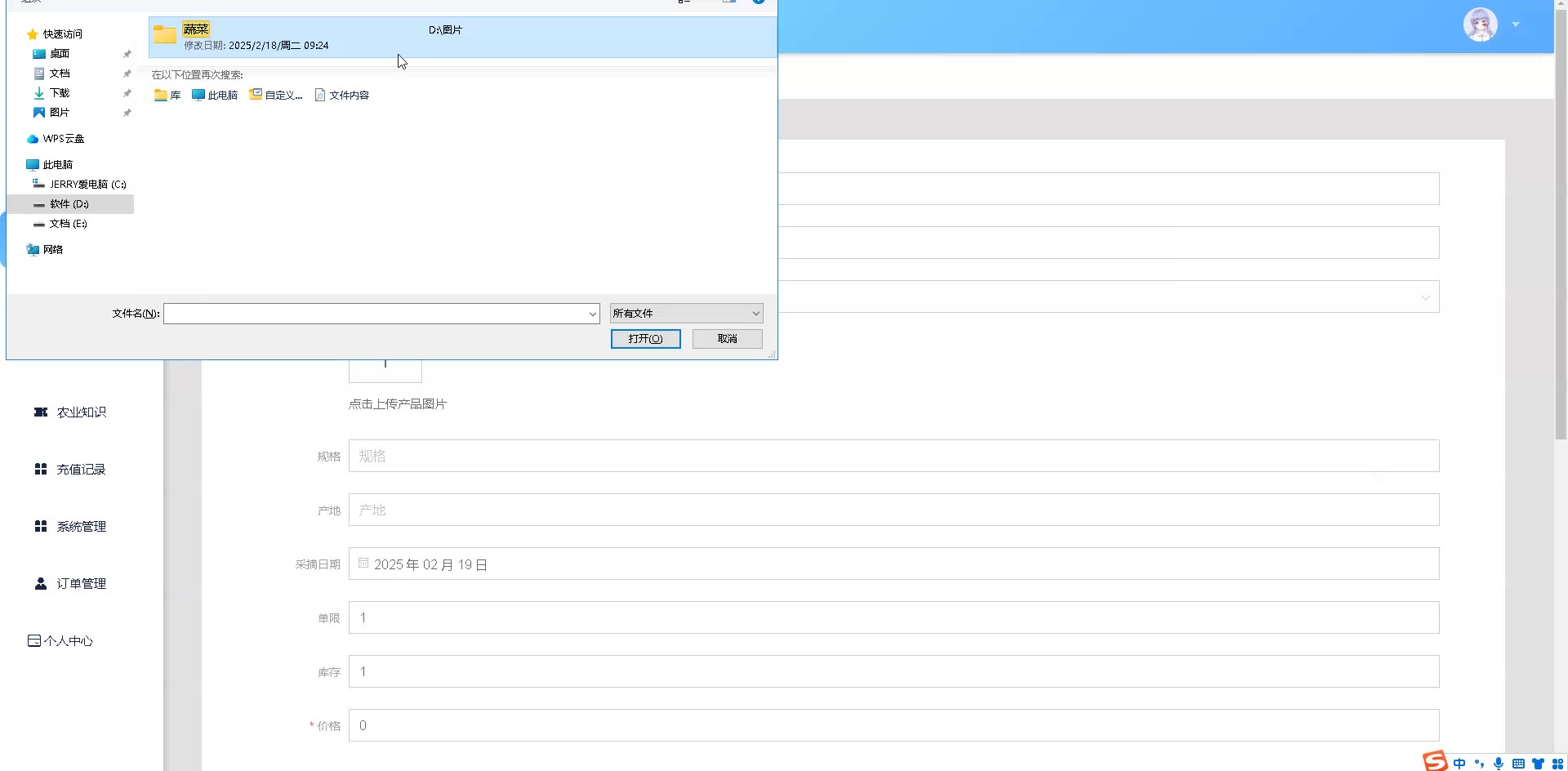Select 网络 in the navigation pane

[53, 250]
